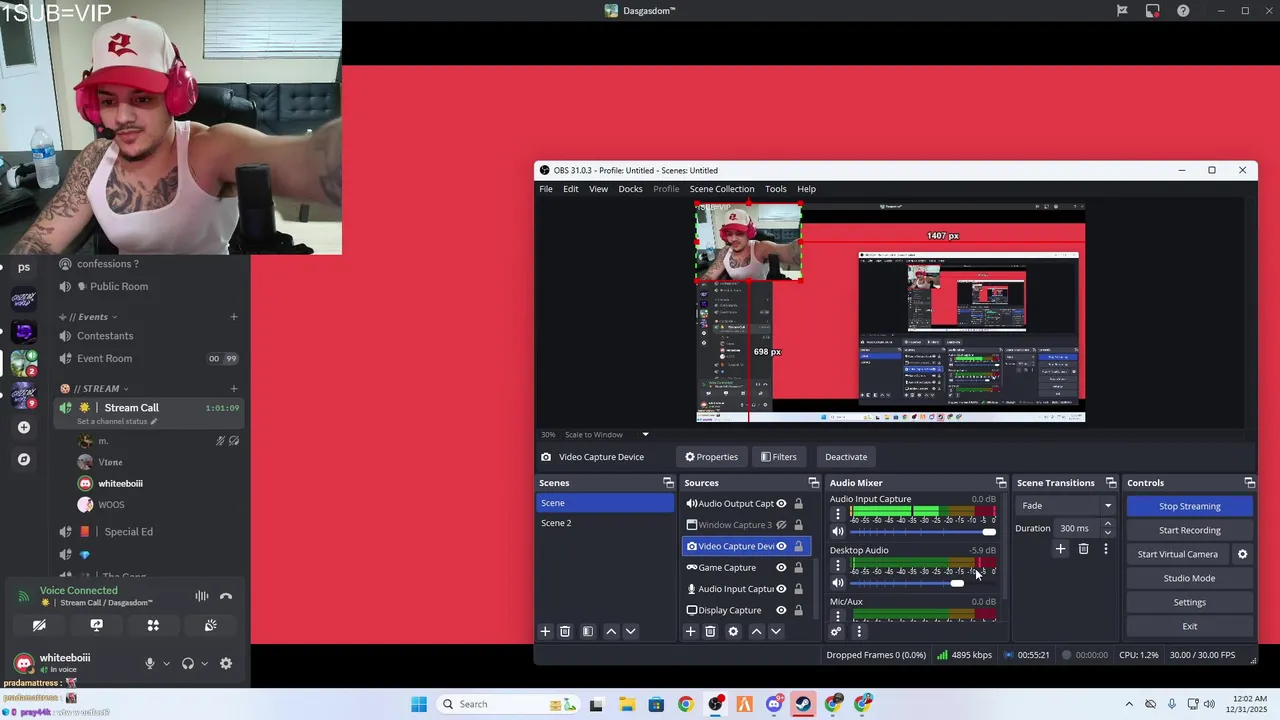Open Audio Mixer three-dot menu at panel bottom
Image resolution: width=1280 pixels, height=720 pixels.
click(x=858, y=632)
